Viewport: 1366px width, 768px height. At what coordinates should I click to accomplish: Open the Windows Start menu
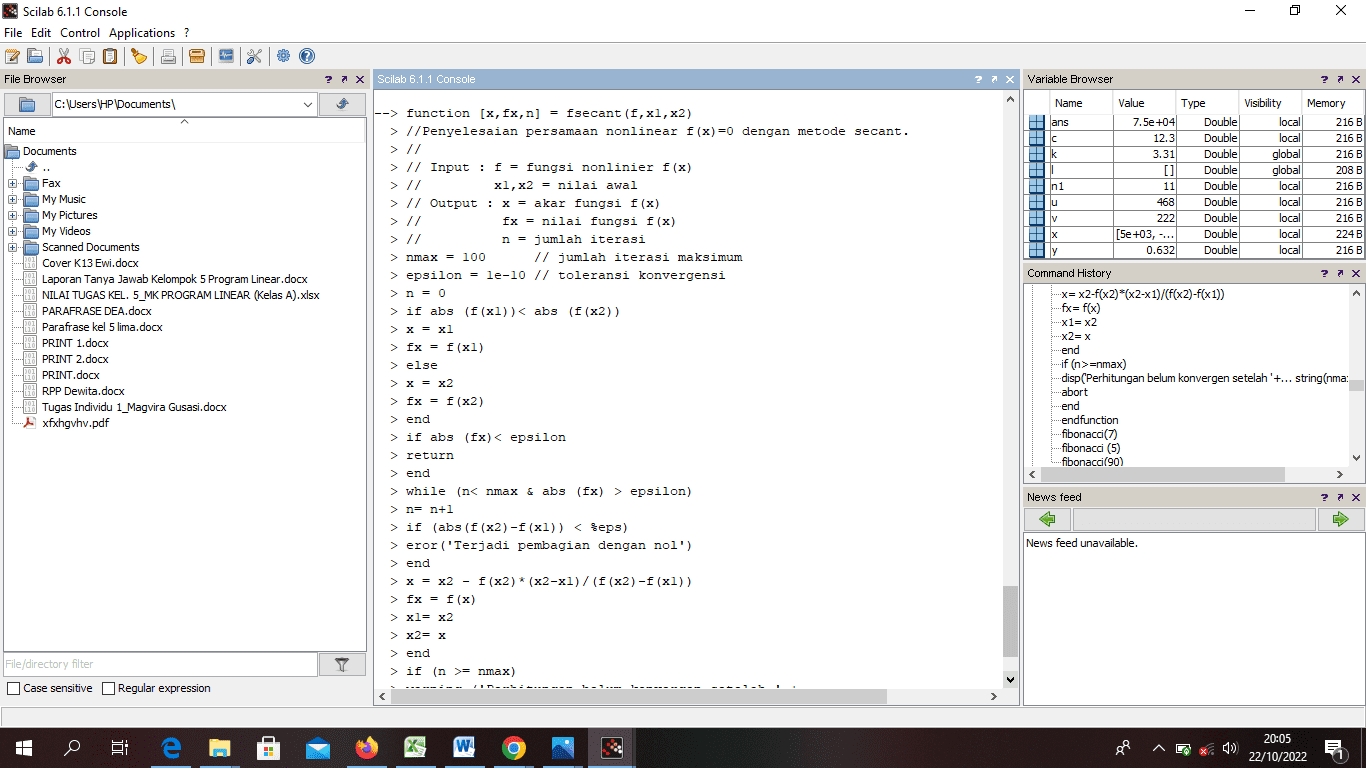pyautogui.click(x=23, y=747)
